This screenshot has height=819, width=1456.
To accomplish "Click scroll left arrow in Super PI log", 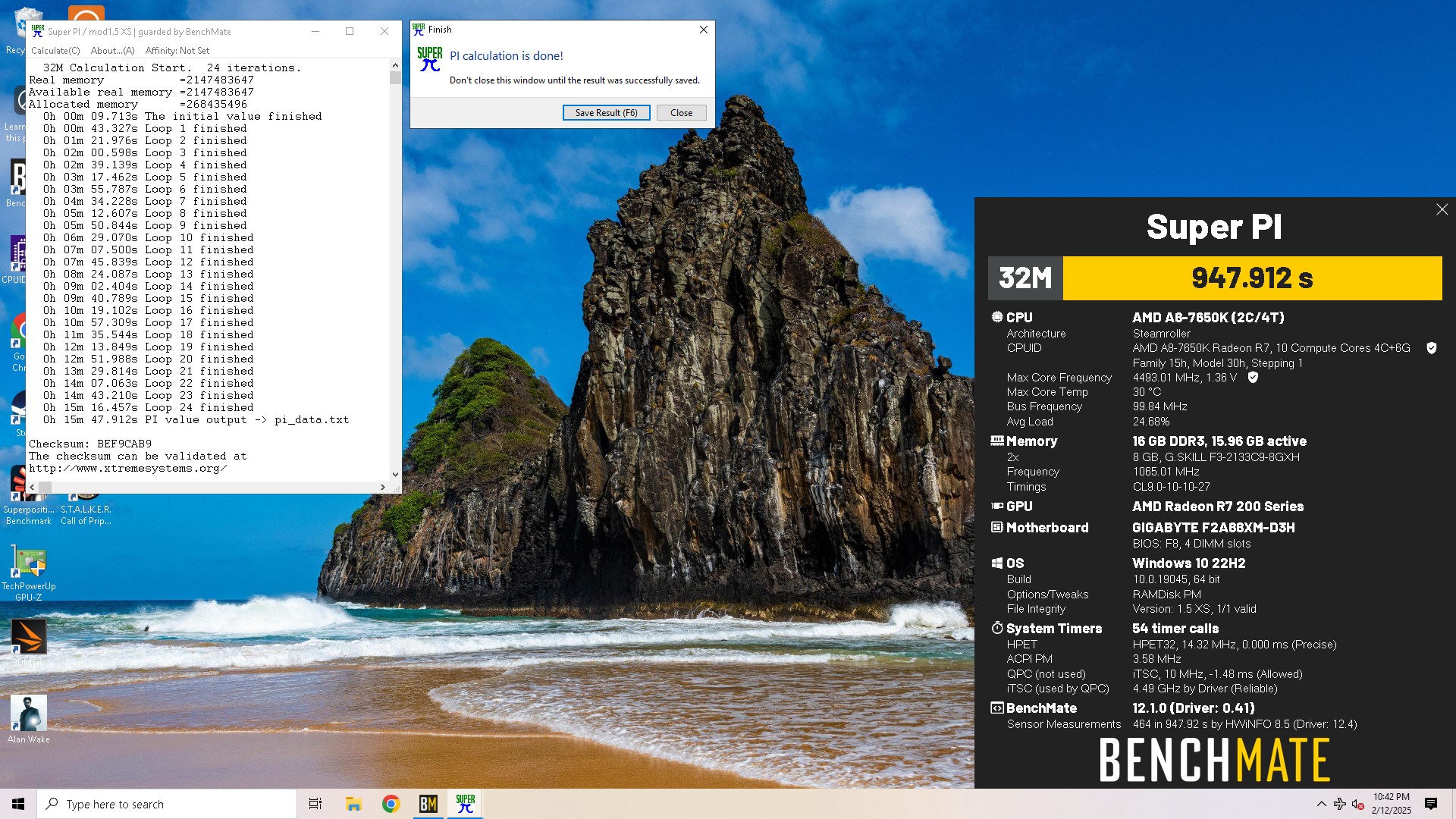I will [x=32, y=487].
